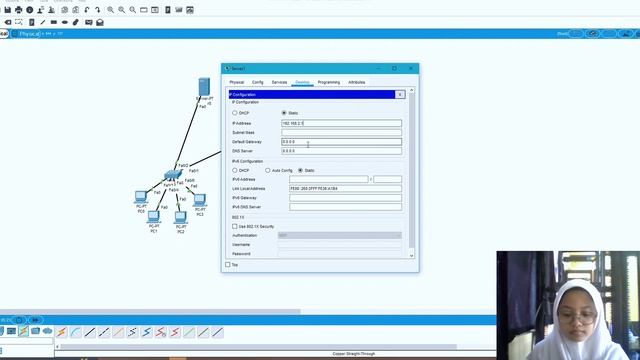
Task: Select Static under IP Configuration
Action: [284, 113]
